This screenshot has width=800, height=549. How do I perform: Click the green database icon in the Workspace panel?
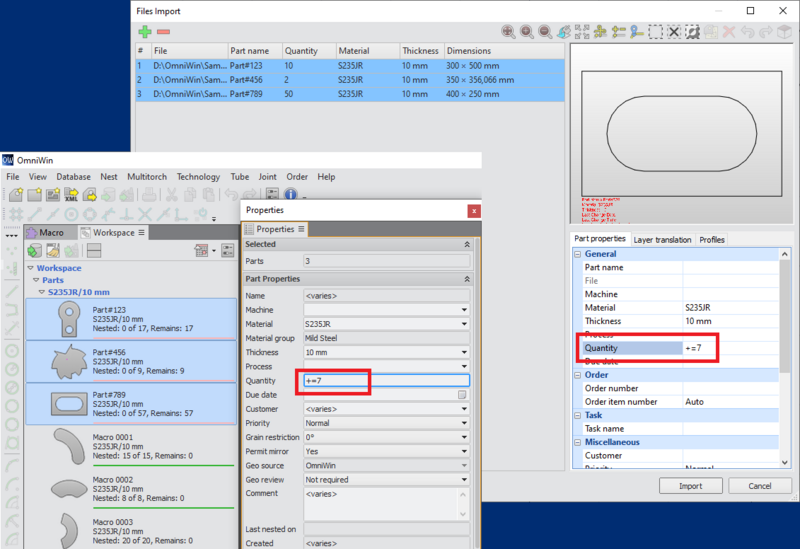pos(35,250)
